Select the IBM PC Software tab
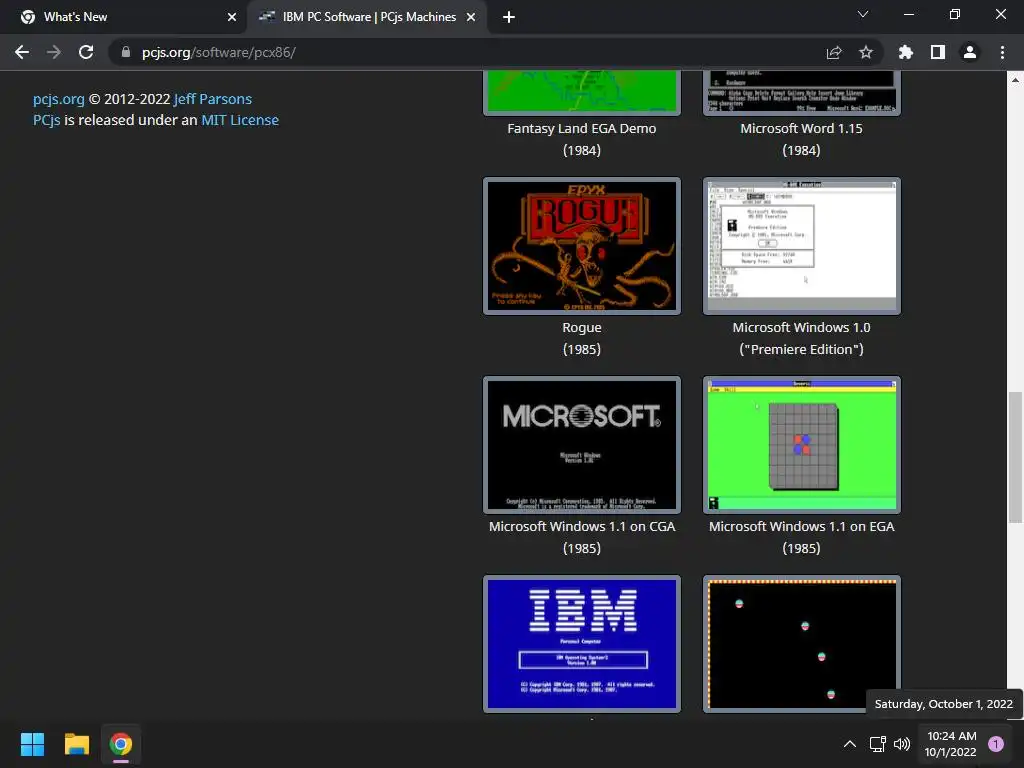Viewport: 1024px width, 768px height. 368,17
